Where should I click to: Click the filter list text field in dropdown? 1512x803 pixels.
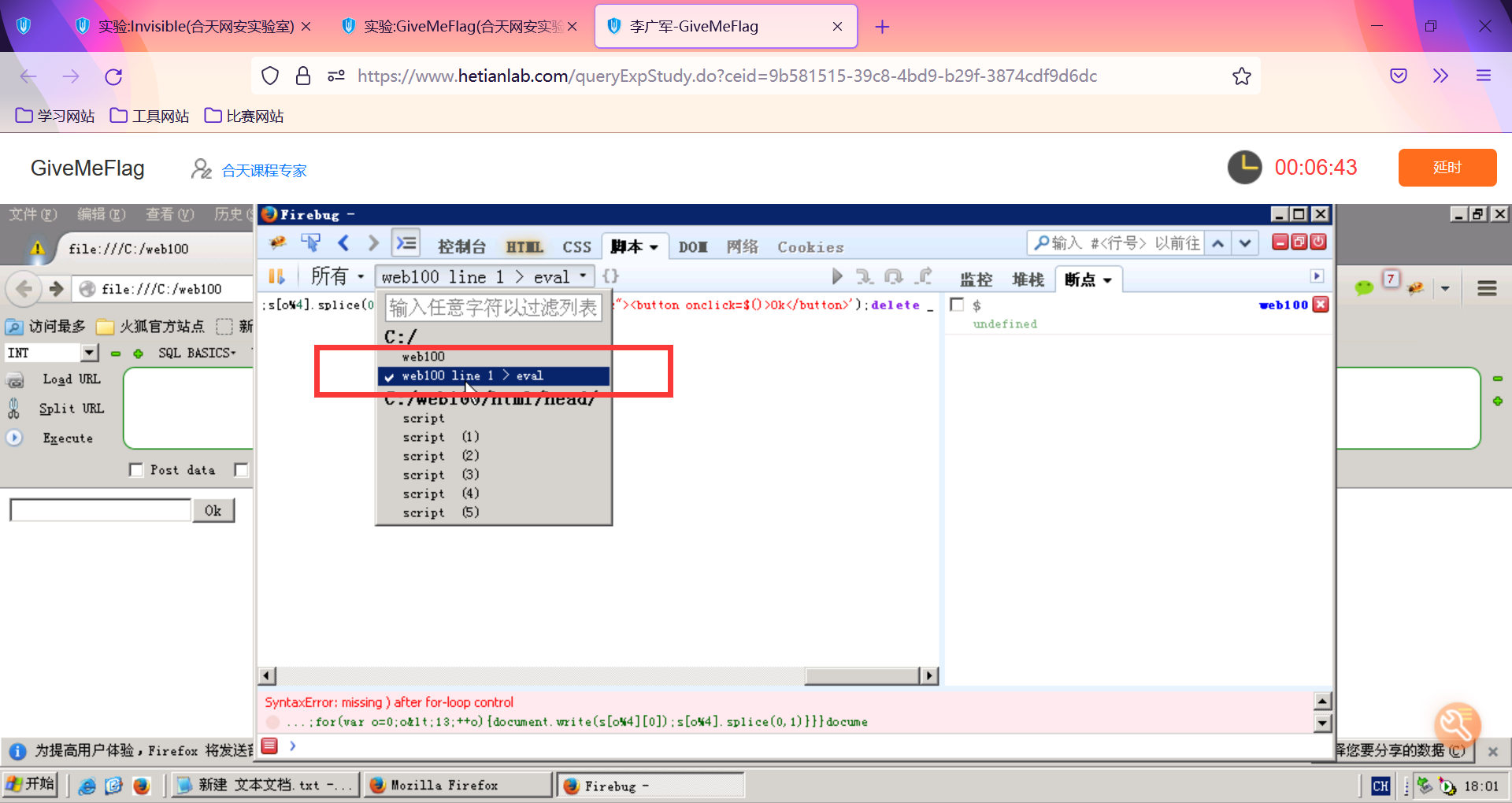494,307
